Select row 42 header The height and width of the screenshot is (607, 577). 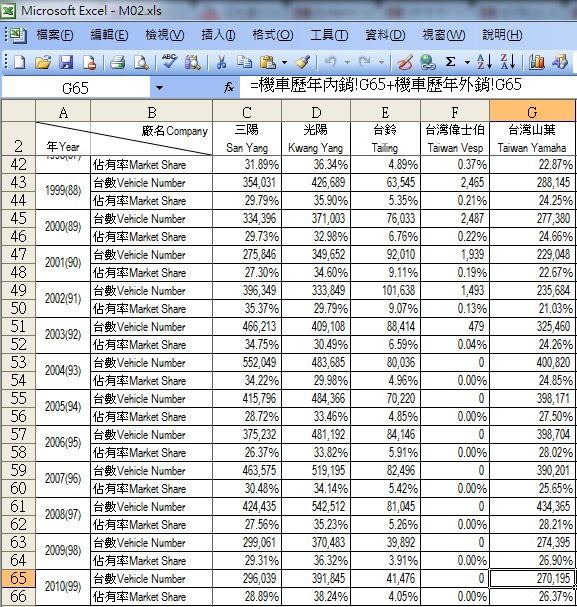click(18, 165)
